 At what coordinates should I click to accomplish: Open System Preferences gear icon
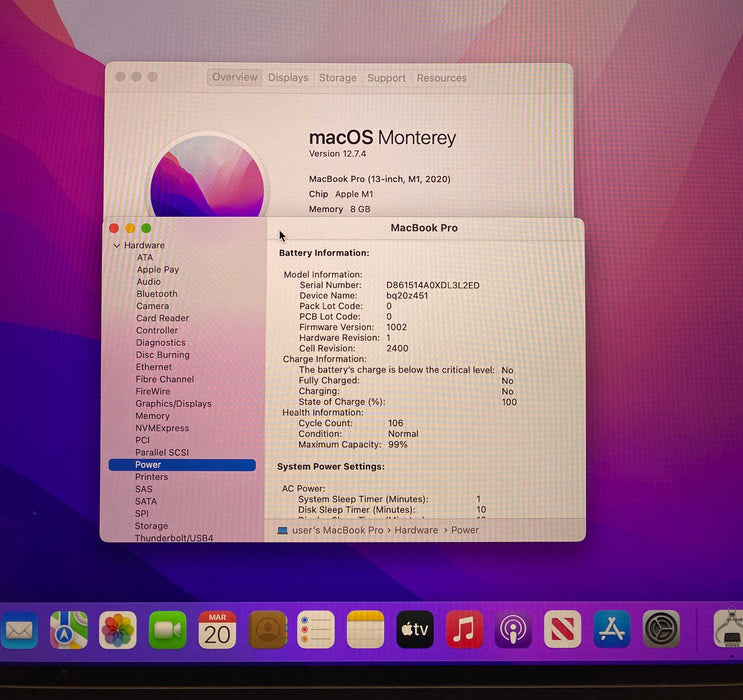click(x=661, y=630)
